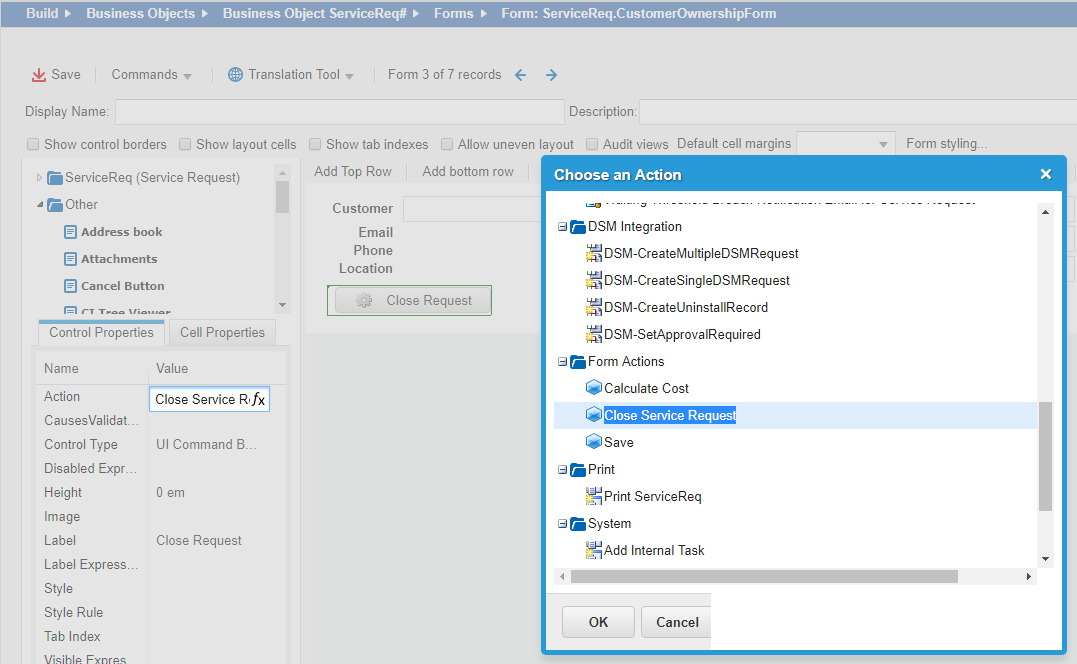
Task: Click the Add Internal Task icon
Action: pyautogui.click(x=595, y=550)
